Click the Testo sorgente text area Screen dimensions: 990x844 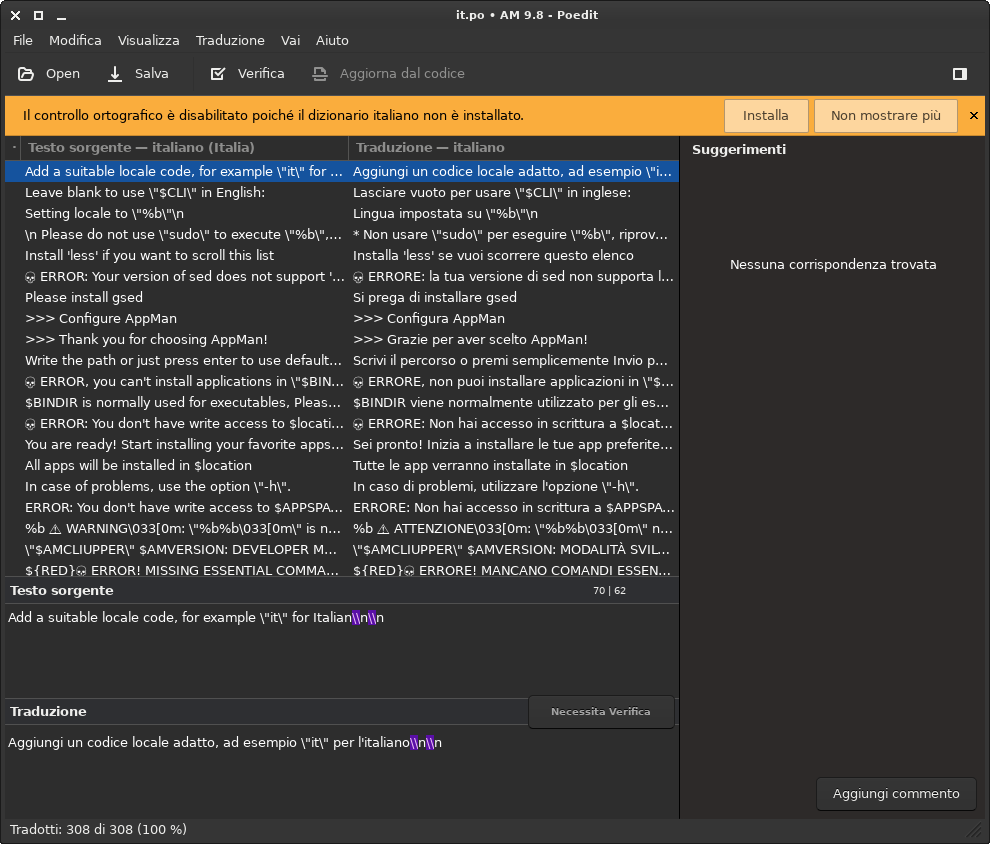(341, 650)
